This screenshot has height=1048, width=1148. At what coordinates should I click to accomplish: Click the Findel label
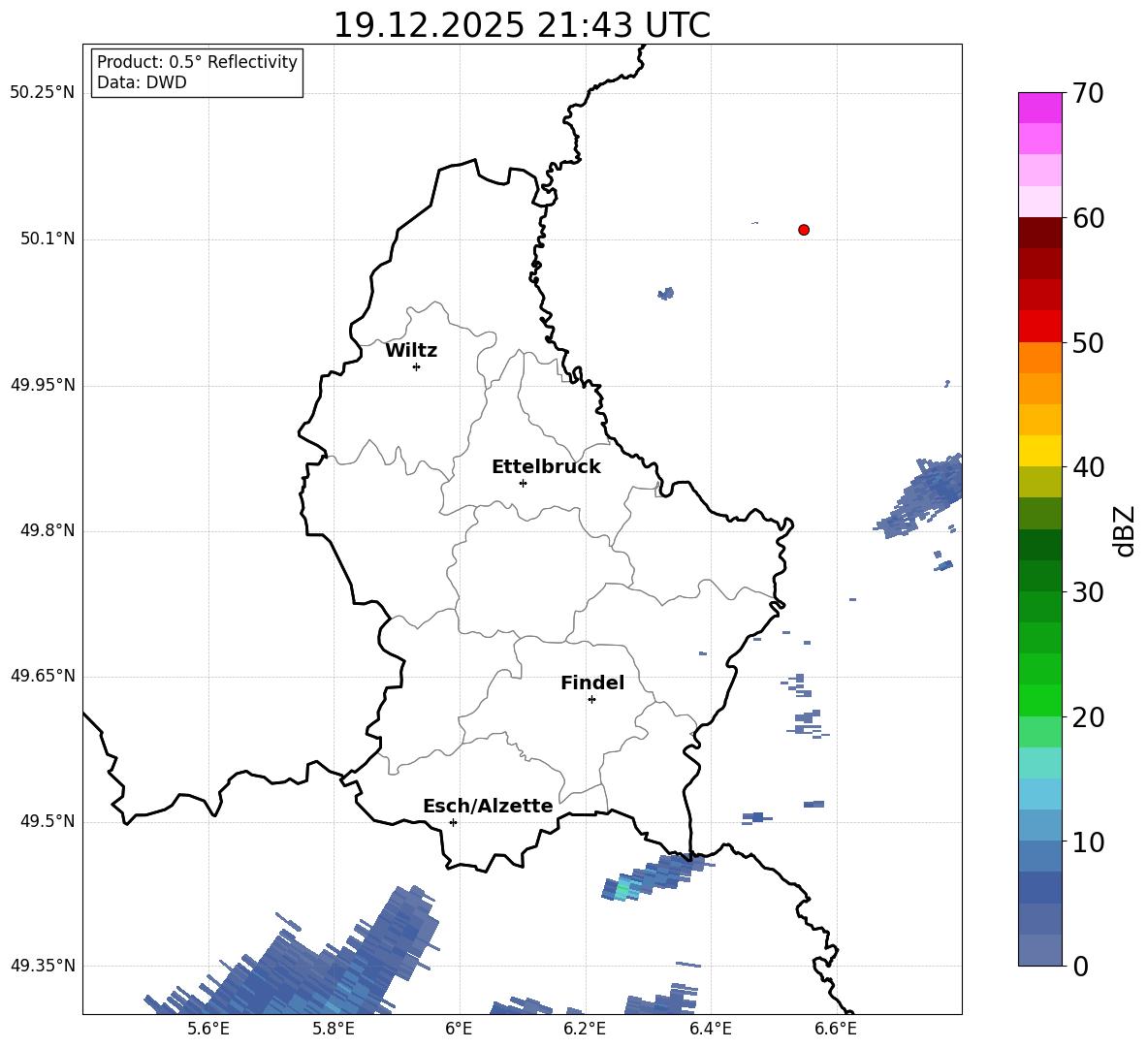pos(592,683)
